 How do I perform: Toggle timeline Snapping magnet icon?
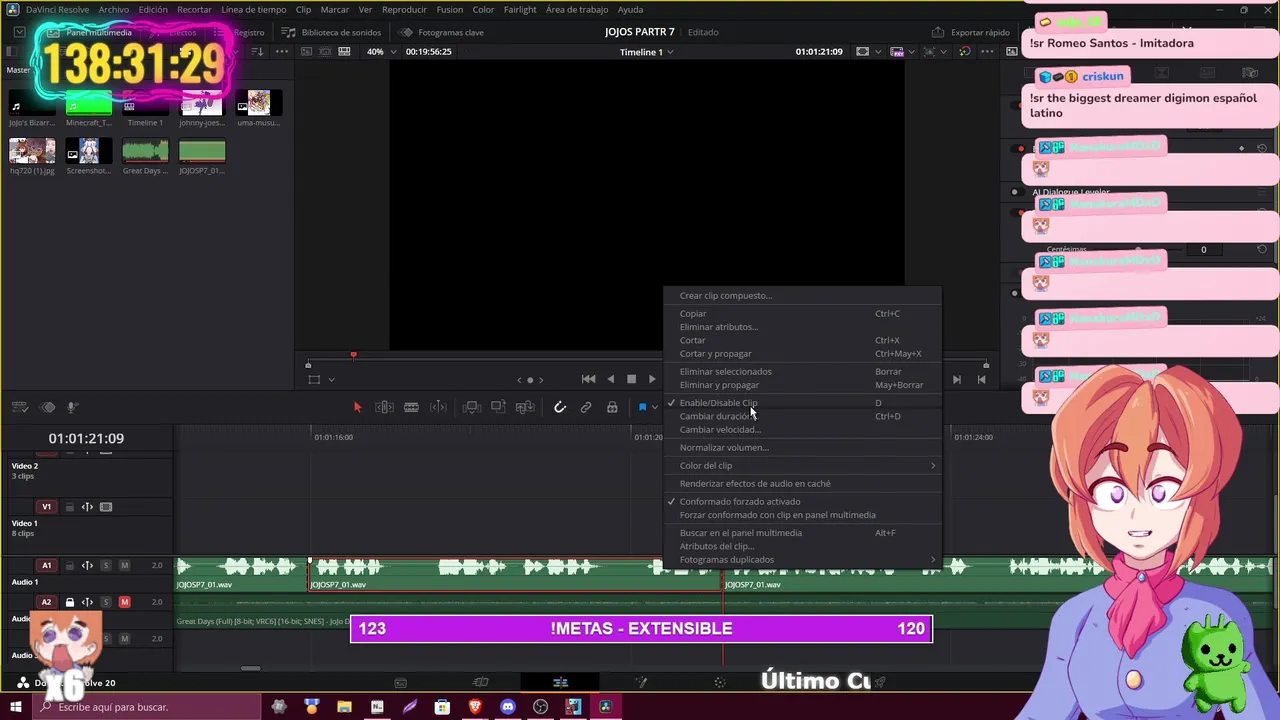[x=560, y=407]
